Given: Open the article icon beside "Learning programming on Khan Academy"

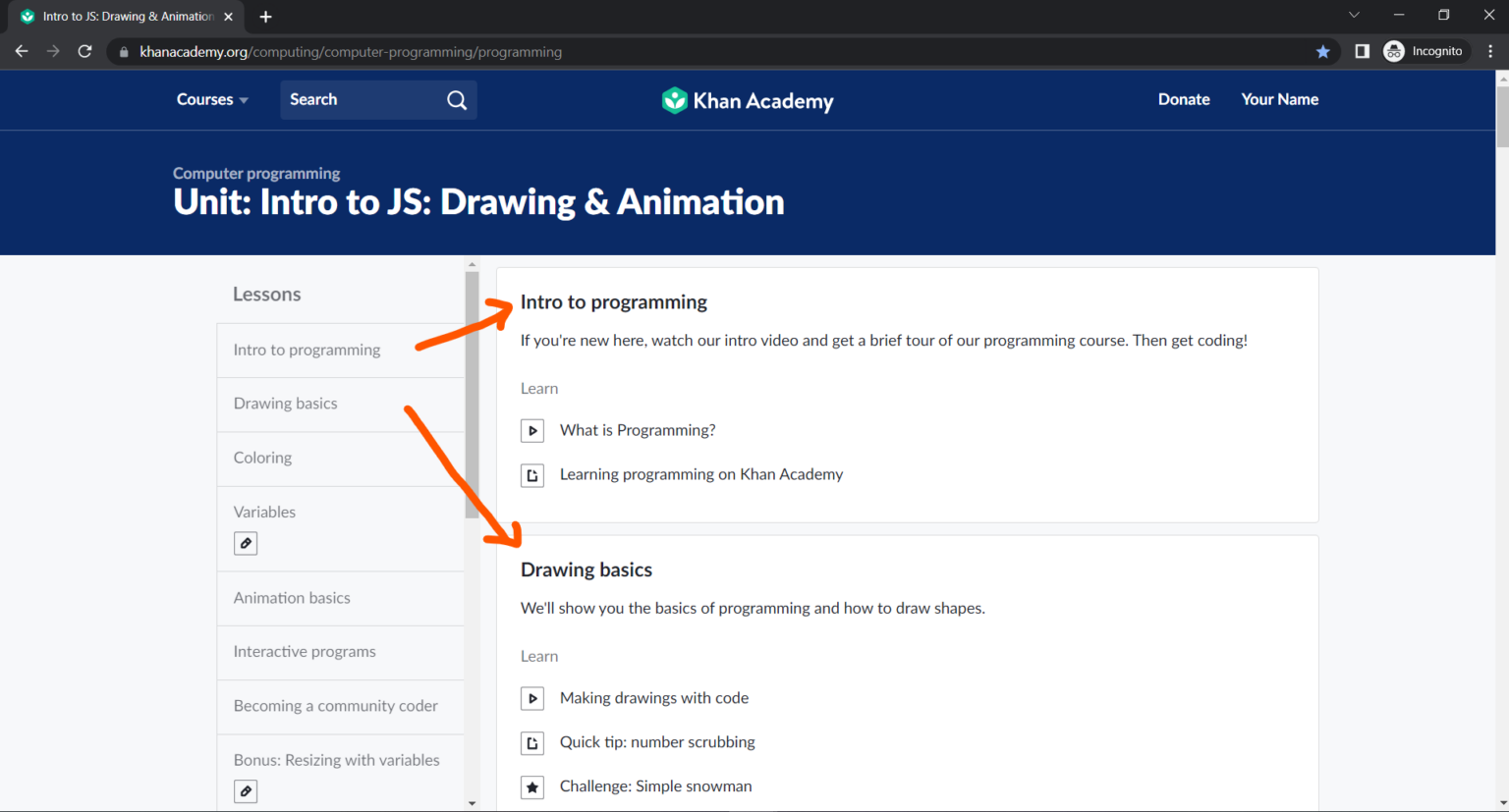Looking at the screenshot, I should pos(532,474).
